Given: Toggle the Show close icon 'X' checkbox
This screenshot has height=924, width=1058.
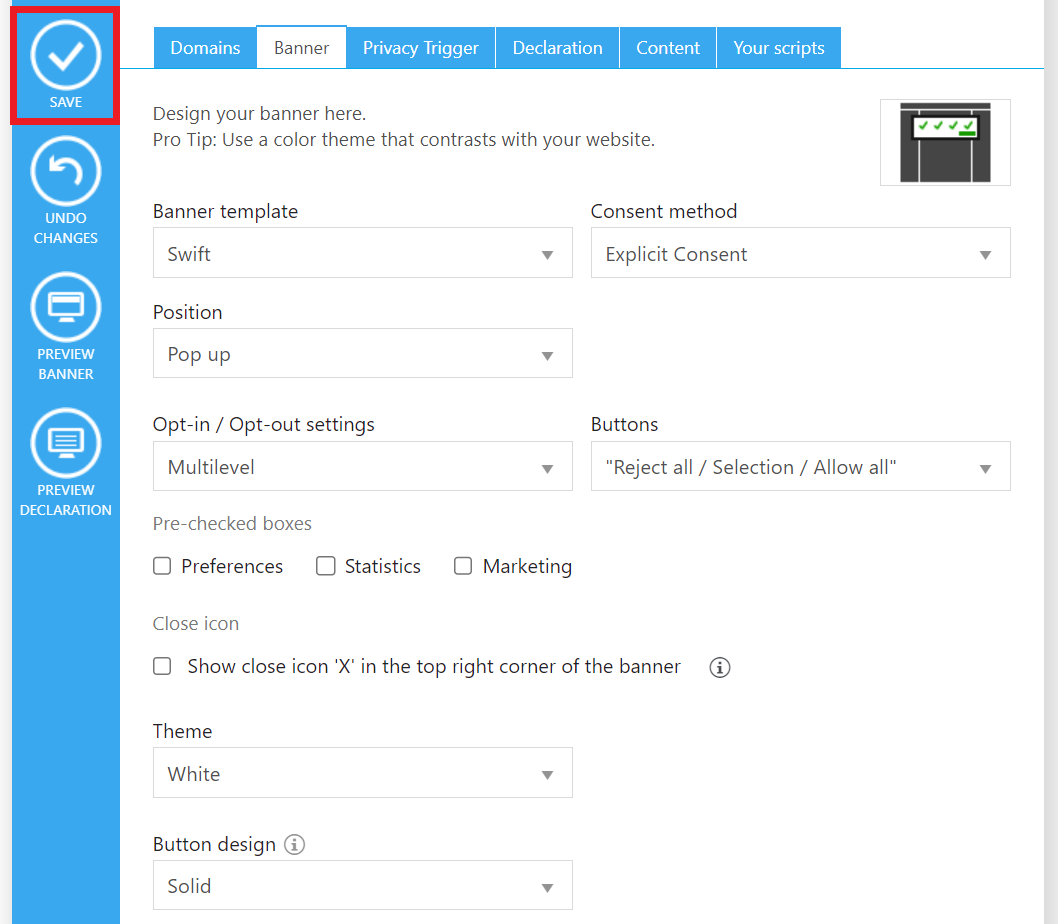Looking at the screenshot, I should 162,667.
